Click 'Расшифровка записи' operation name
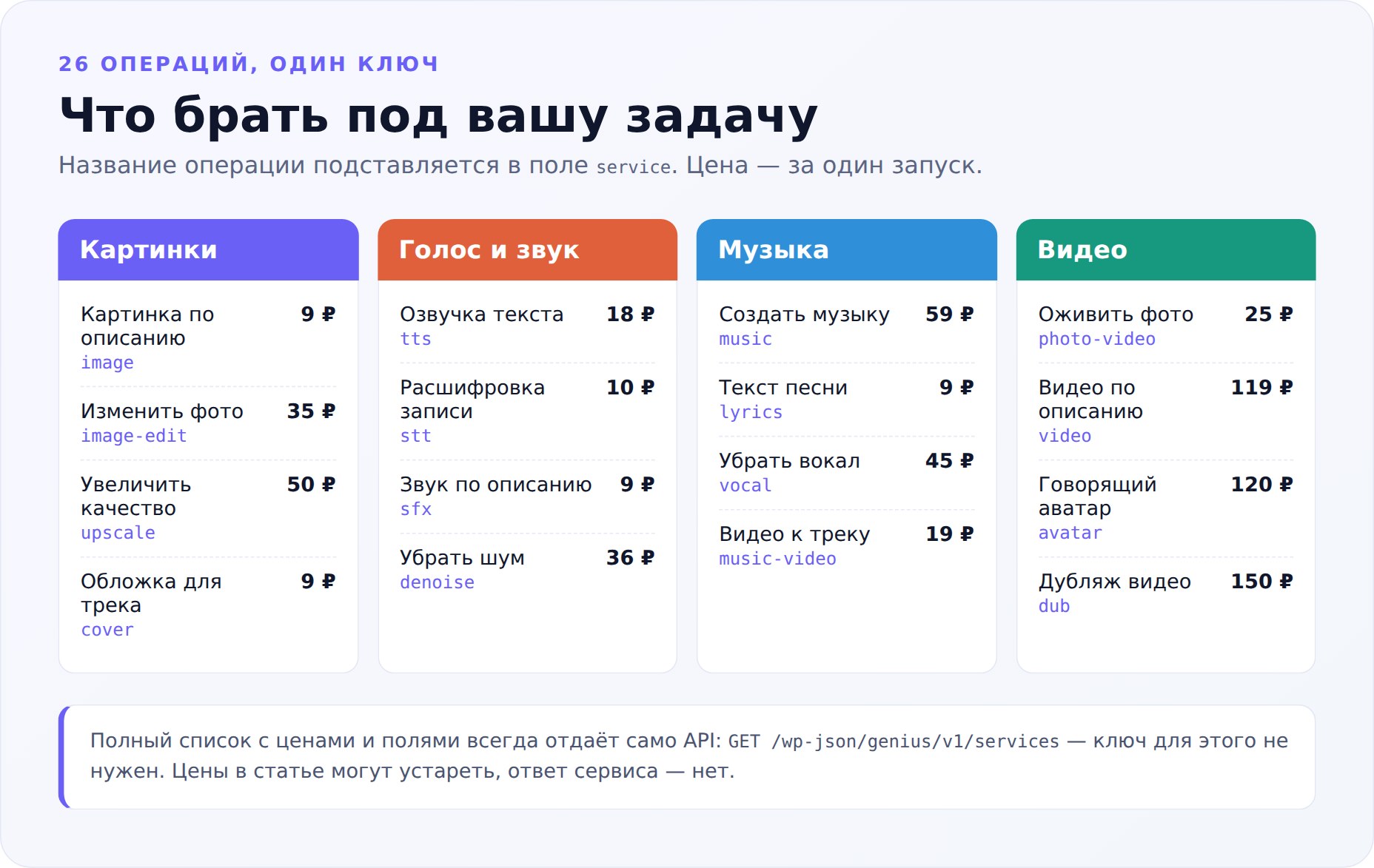This screenshot has height=868, width=1374. (472, 400)
